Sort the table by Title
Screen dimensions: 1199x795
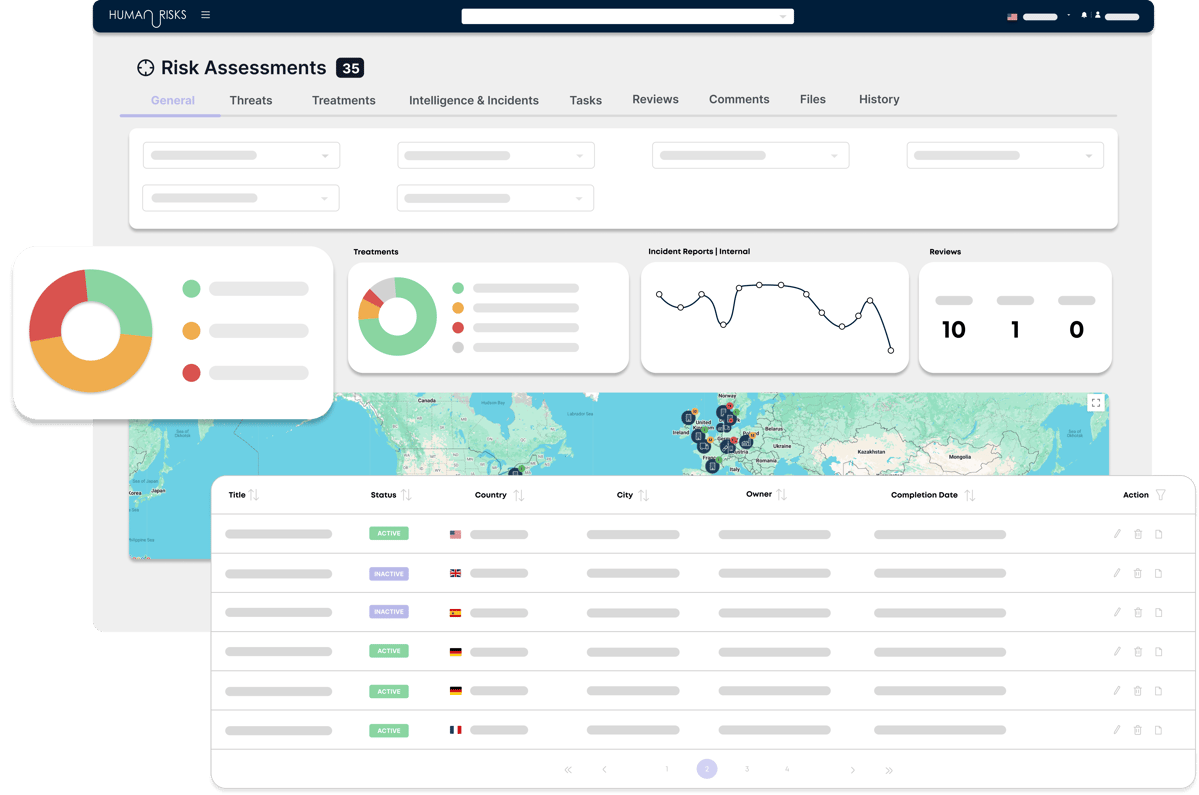pyautogui.click(x=254, y=495)
